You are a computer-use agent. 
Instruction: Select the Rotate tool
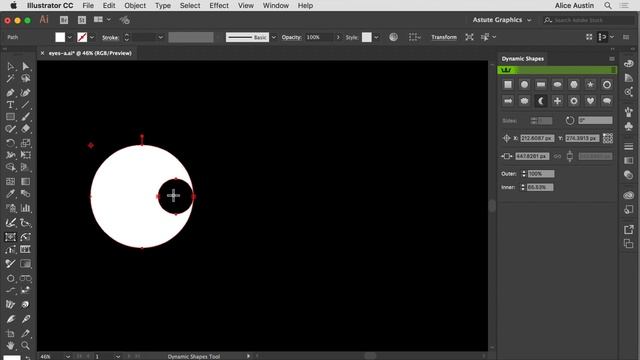pyautogui.click(x=10, y=143)
